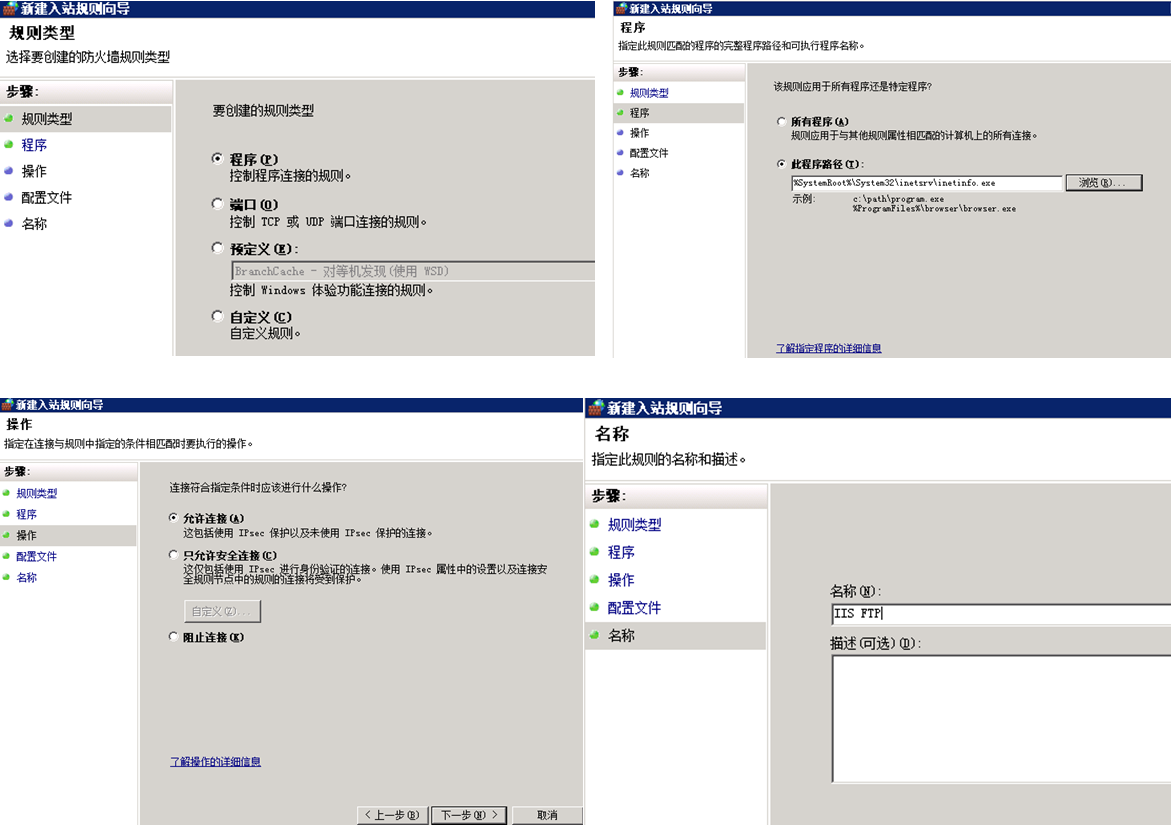Image resolution: width=1171 pixels, height=826 pixels.
Task: Click the green bullet beside 名称 on the 名称 page
Action: [594, 635]
